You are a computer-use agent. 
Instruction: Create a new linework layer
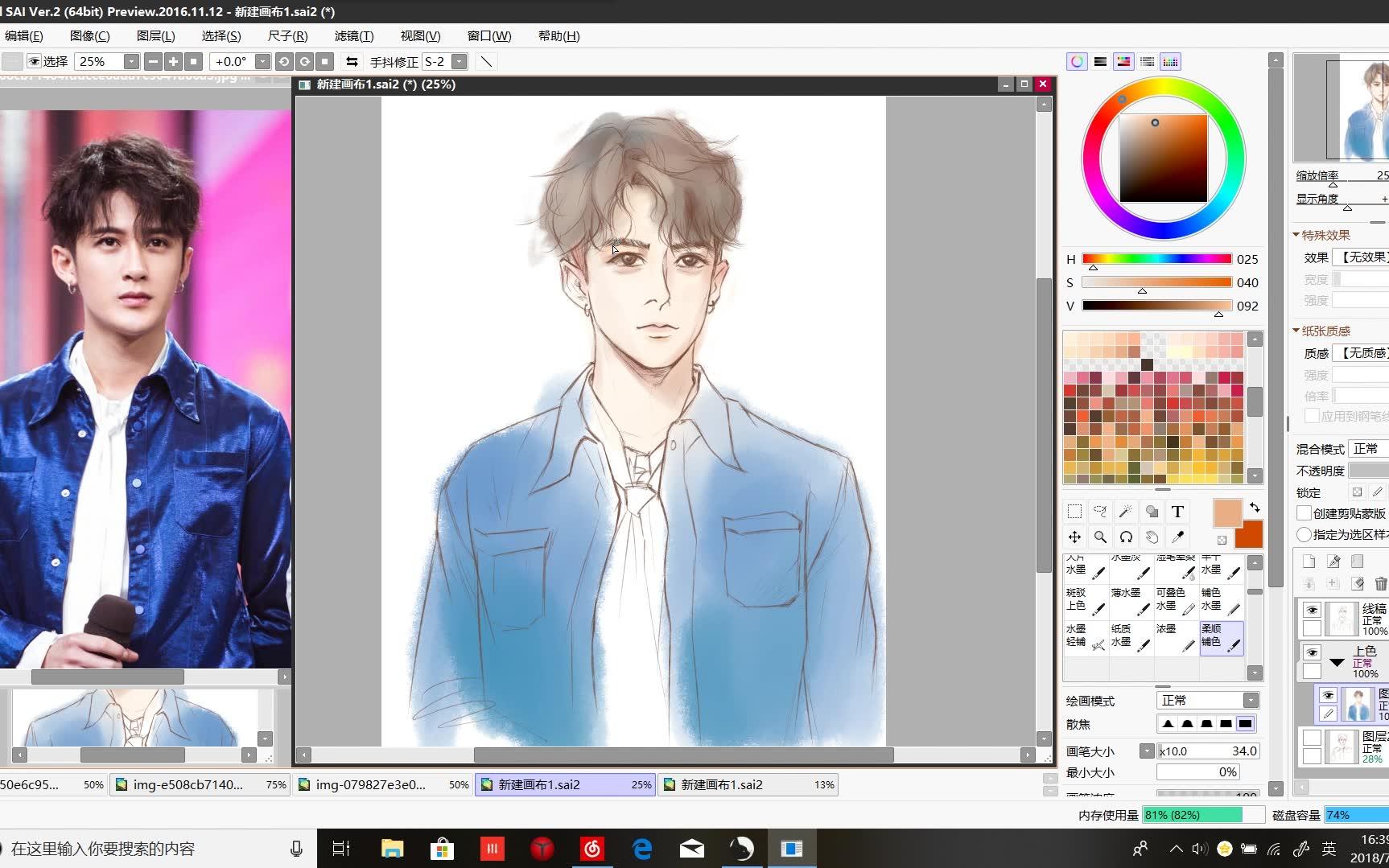(1333, 561)
